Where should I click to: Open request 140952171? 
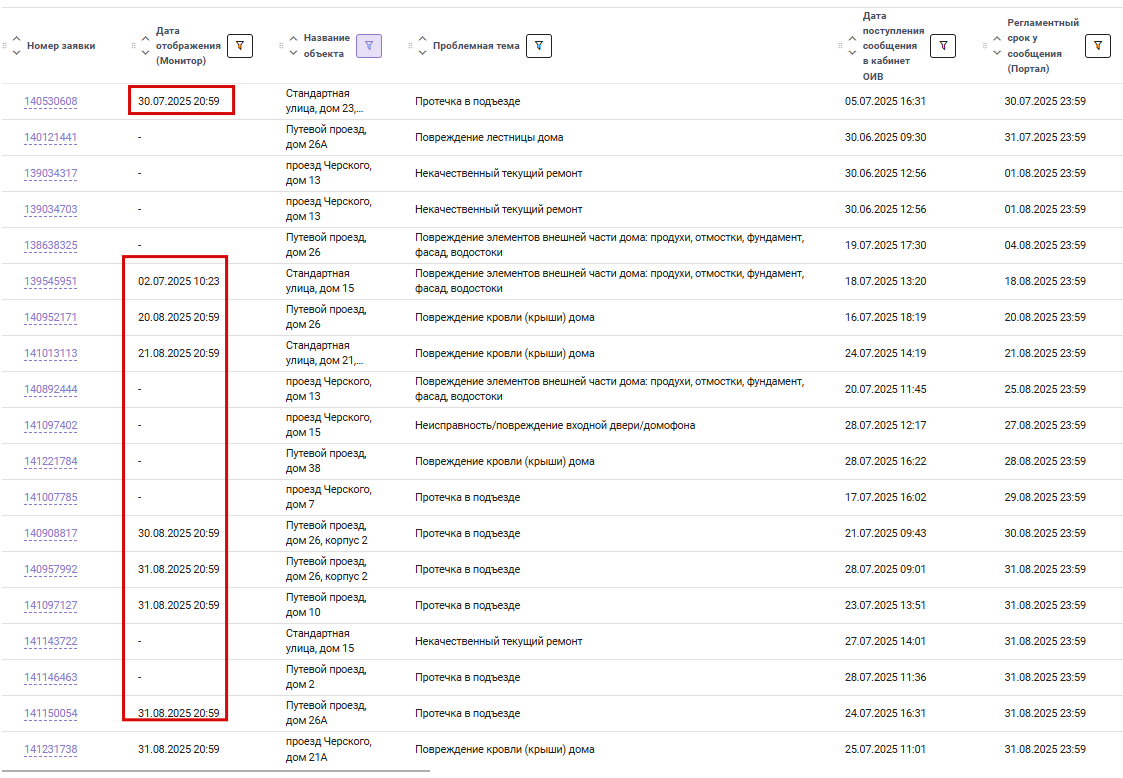tap(51, 317)
